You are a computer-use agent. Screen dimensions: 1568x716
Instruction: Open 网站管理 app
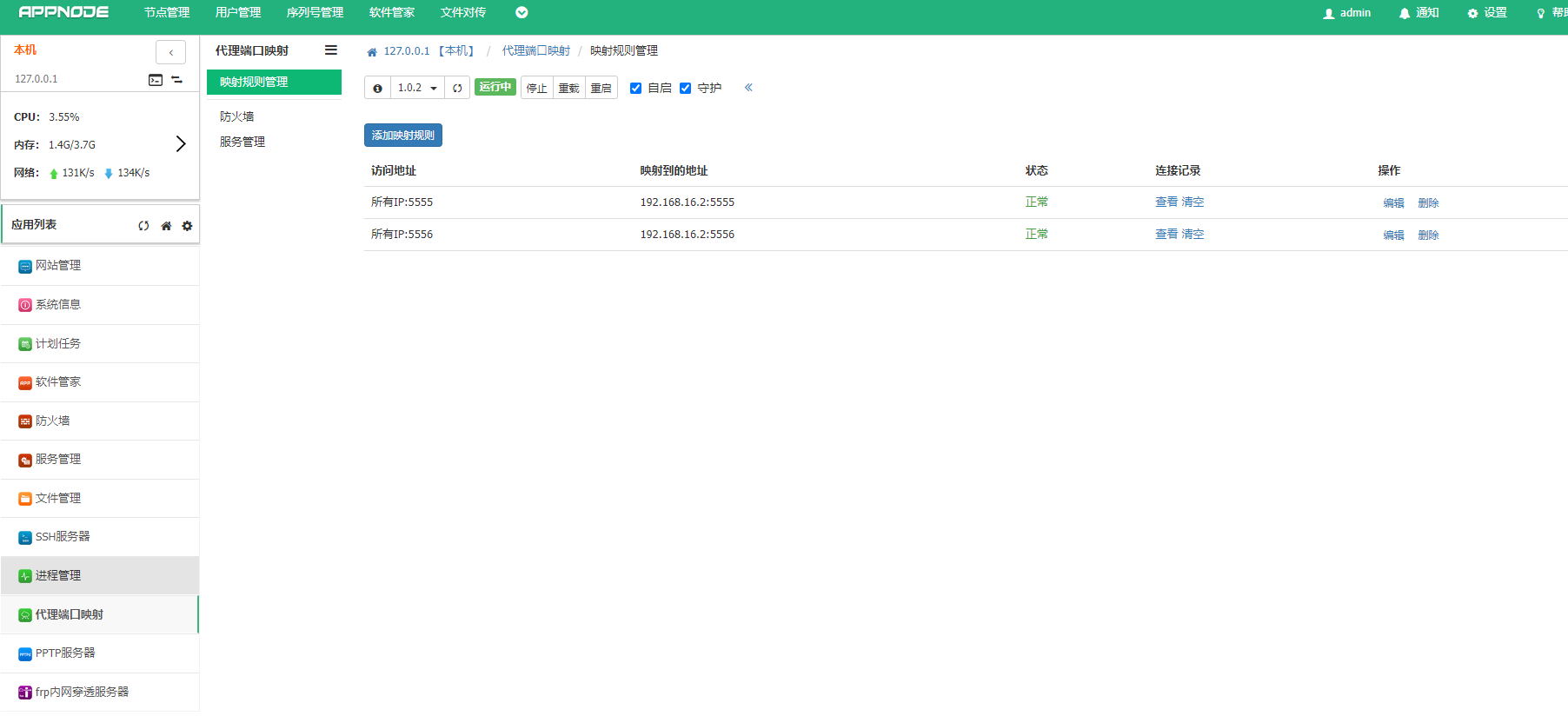click(100, 266)
